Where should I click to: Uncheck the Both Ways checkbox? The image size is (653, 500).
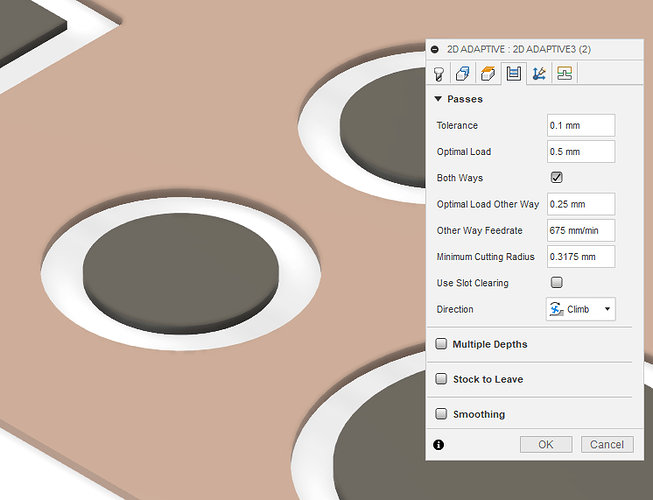pyautogui.click(x=557, y=178)
